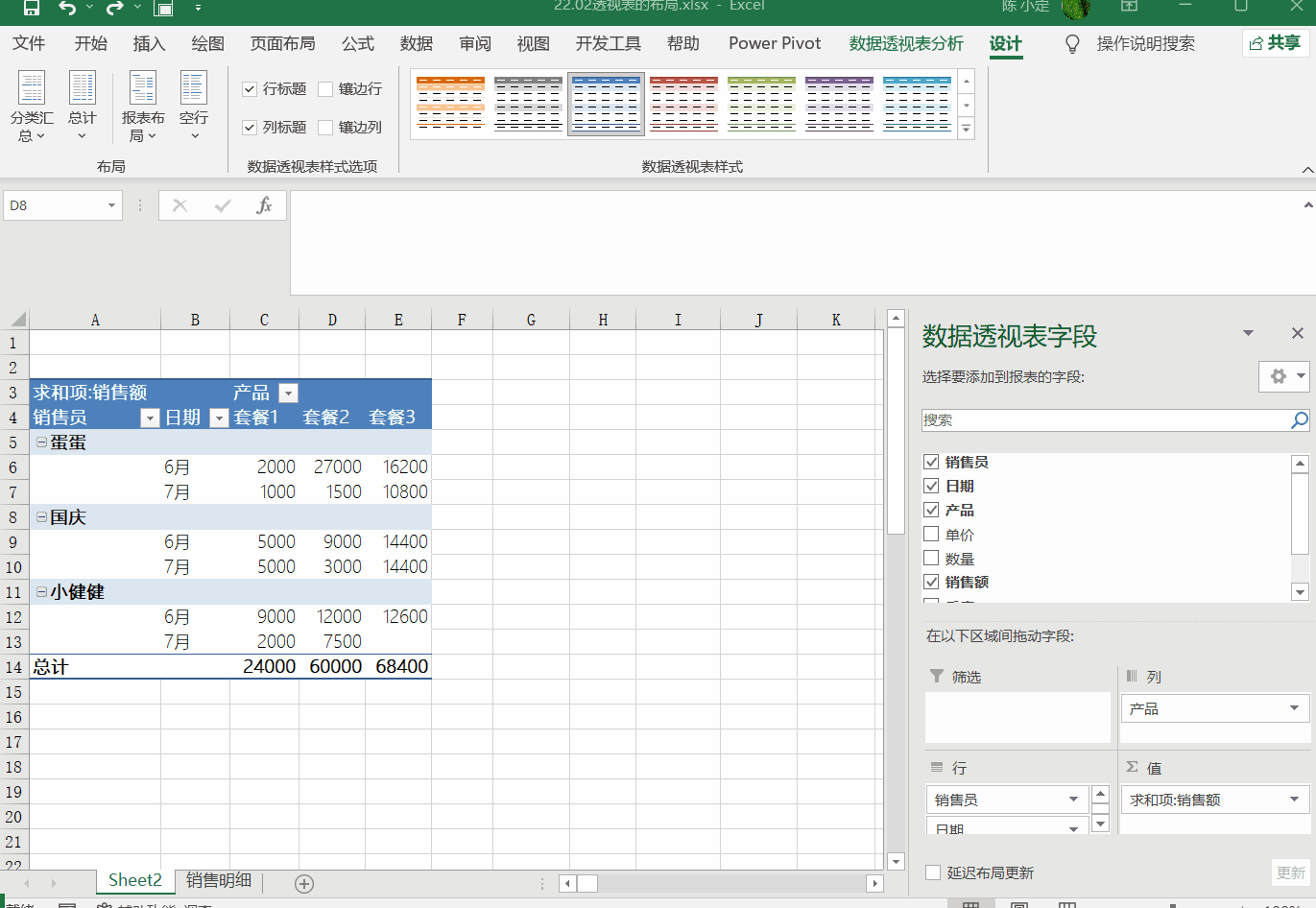Viewport: 1316px width, 908px height.
Task: Check the 数量 field checkbox
Action: pos(931,558)
